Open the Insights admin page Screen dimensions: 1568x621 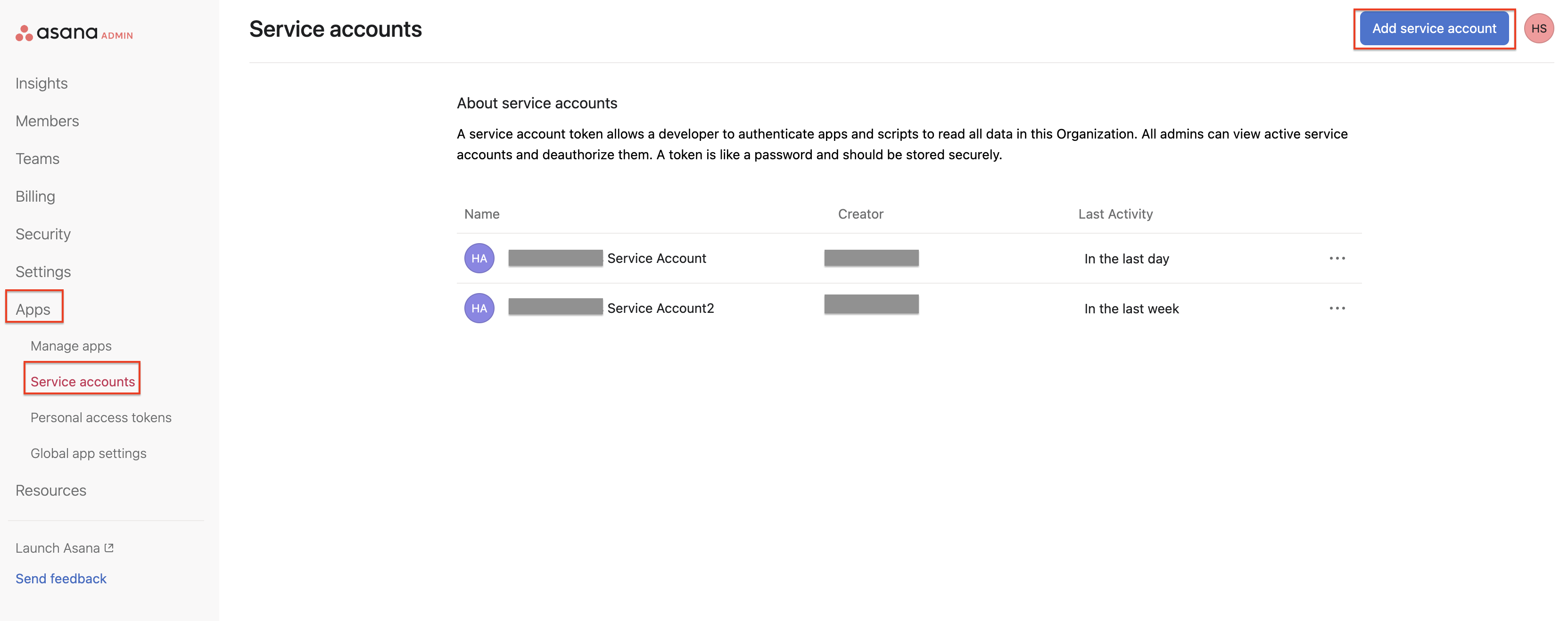click(41, 83)
